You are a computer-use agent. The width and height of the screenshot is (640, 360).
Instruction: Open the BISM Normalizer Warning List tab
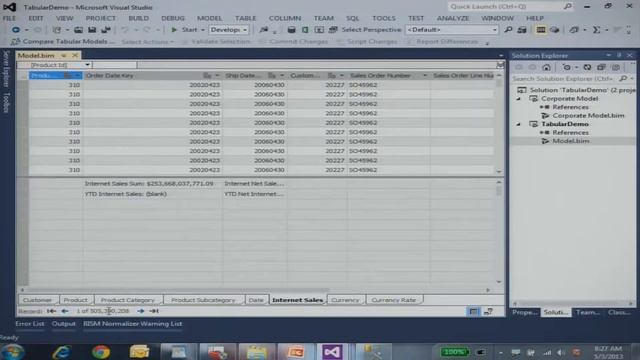133,324
